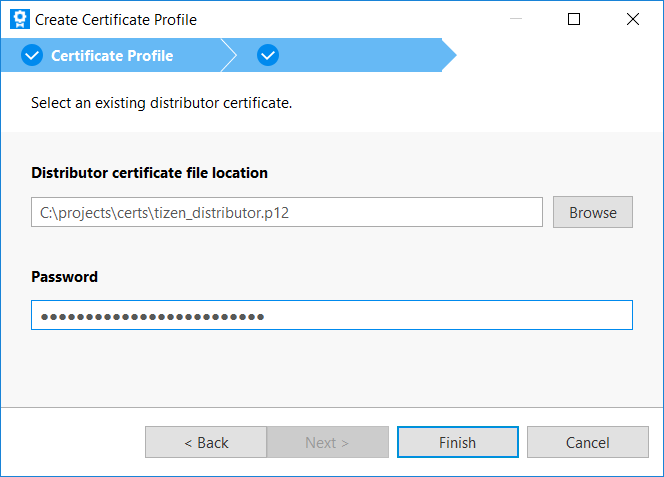Focus the distributor certificate file path field
The height and width of the screenshot is (477, 664).
(x=286, y=212)
